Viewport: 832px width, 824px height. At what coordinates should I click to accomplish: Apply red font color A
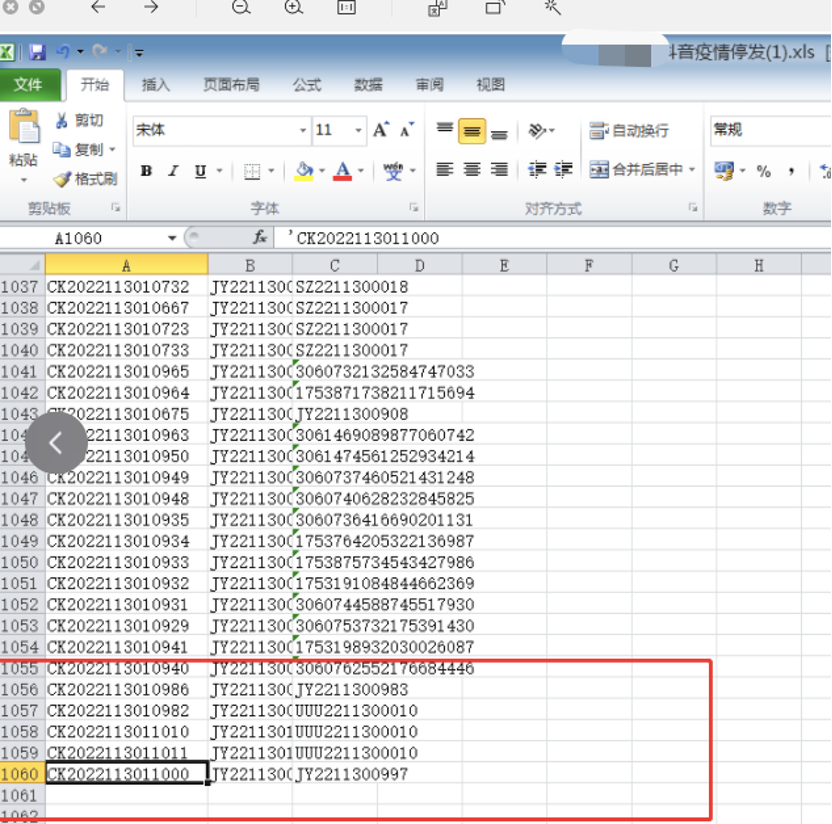[343, 171]
